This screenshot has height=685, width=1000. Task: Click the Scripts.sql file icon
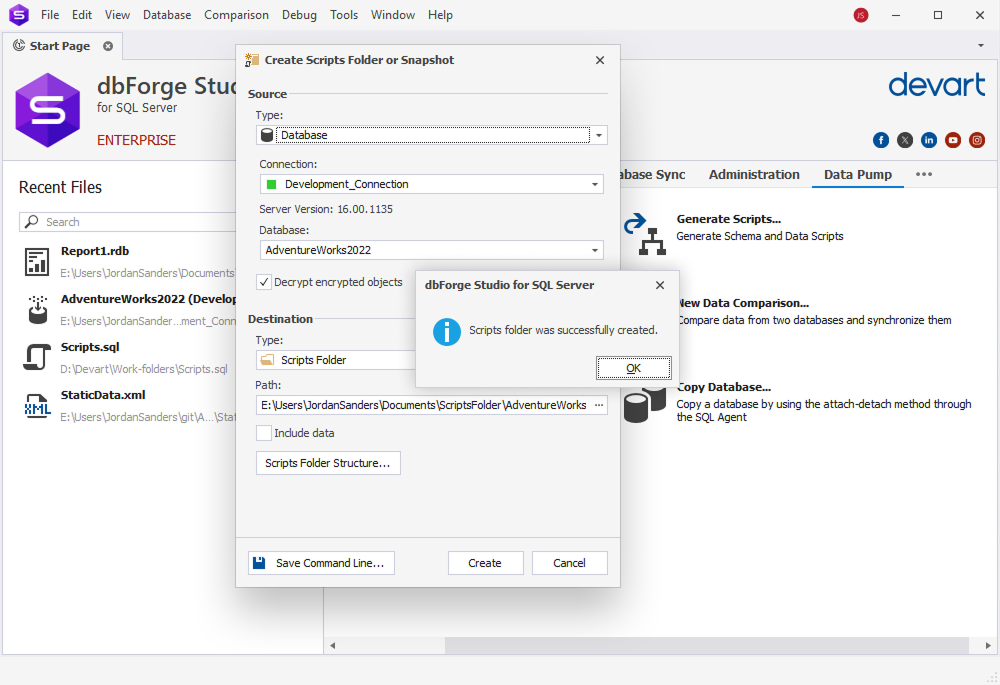coord(37,358)
